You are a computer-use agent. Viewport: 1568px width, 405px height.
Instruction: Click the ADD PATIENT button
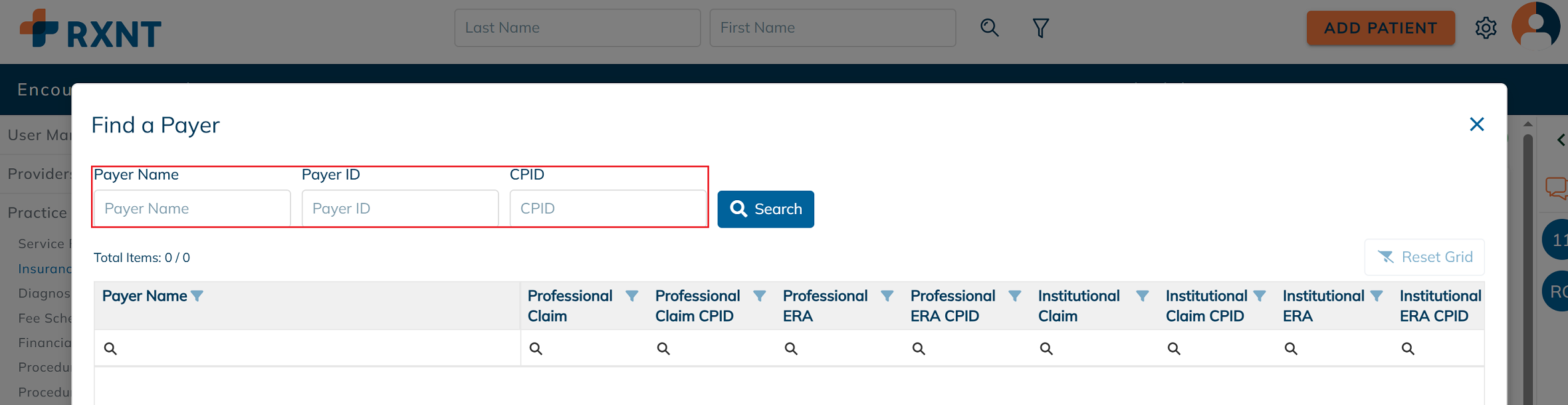pos(1381,28)
